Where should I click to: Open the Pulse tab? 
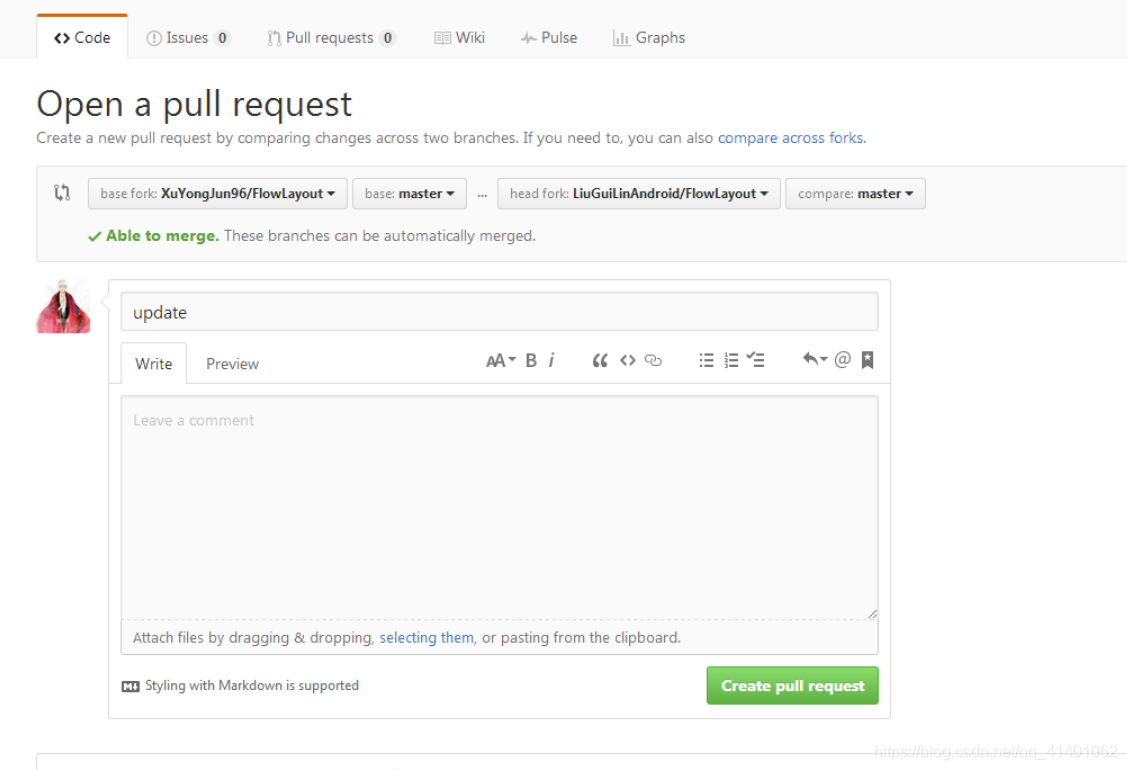point(548,37)
